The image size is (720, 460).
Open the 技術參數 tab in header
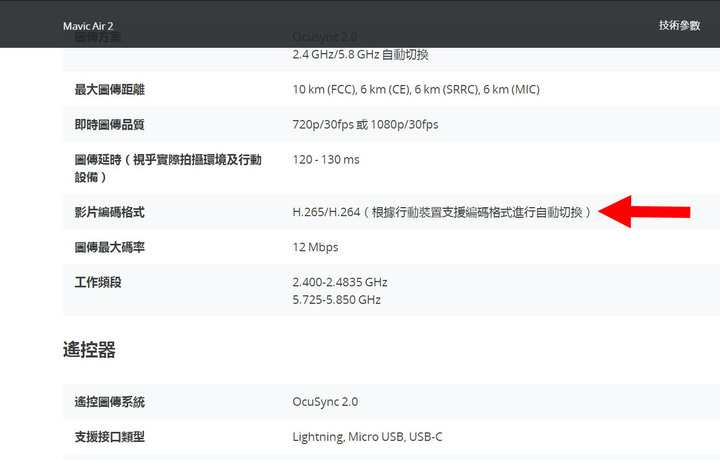[x=679, y=25]
